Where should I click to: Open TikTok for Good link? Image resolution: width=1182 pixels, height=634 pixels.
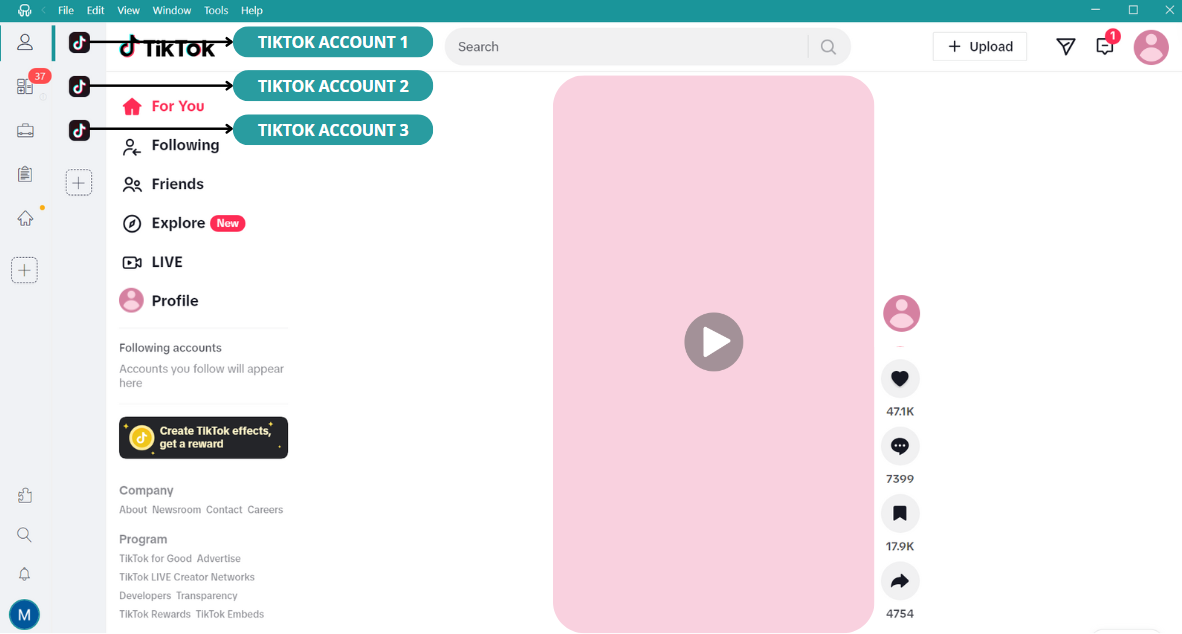pos(155,559)
